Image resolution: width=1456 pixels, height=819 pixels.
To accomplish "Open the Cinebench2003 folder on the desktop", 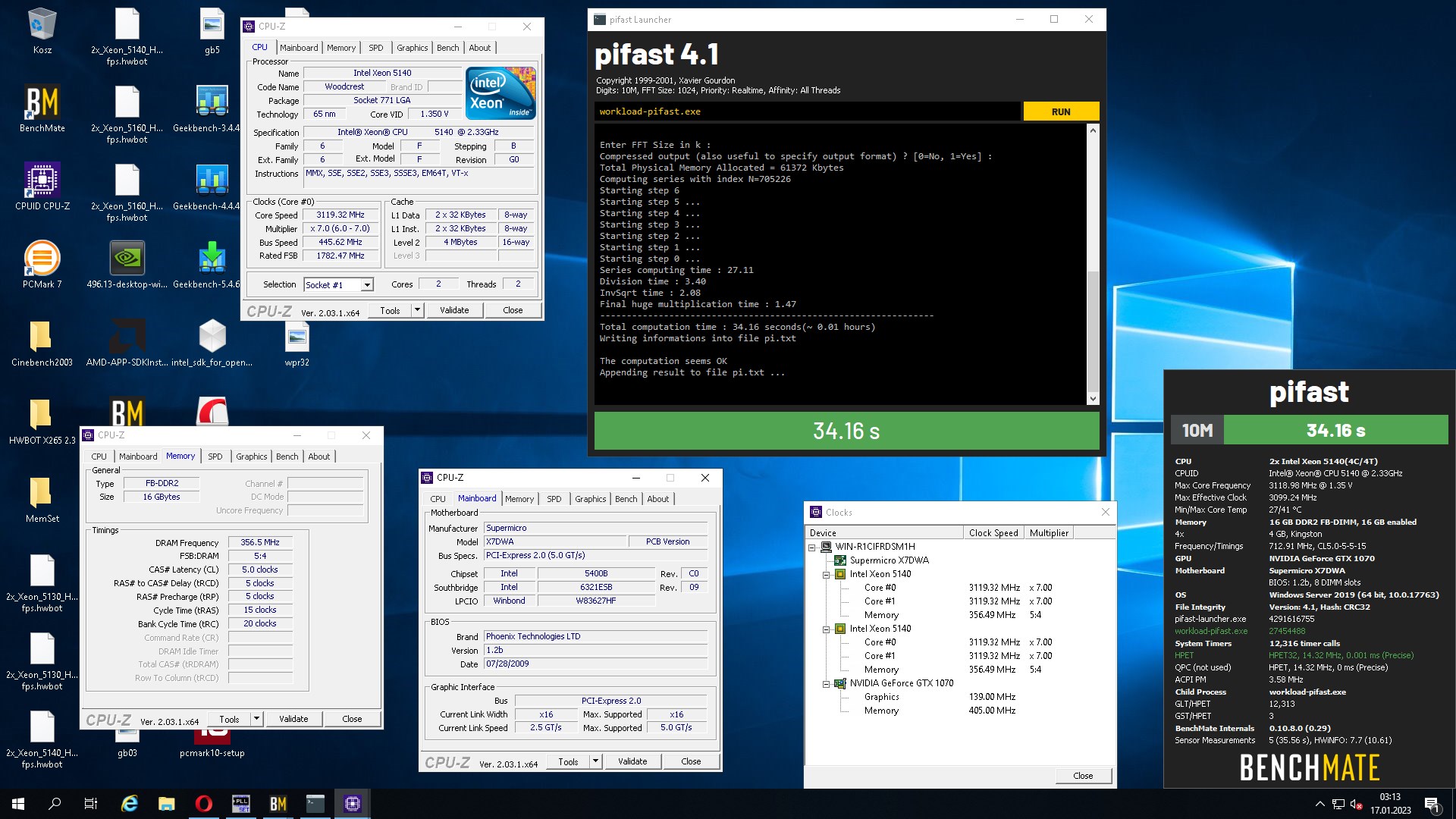I will point(42,343).
